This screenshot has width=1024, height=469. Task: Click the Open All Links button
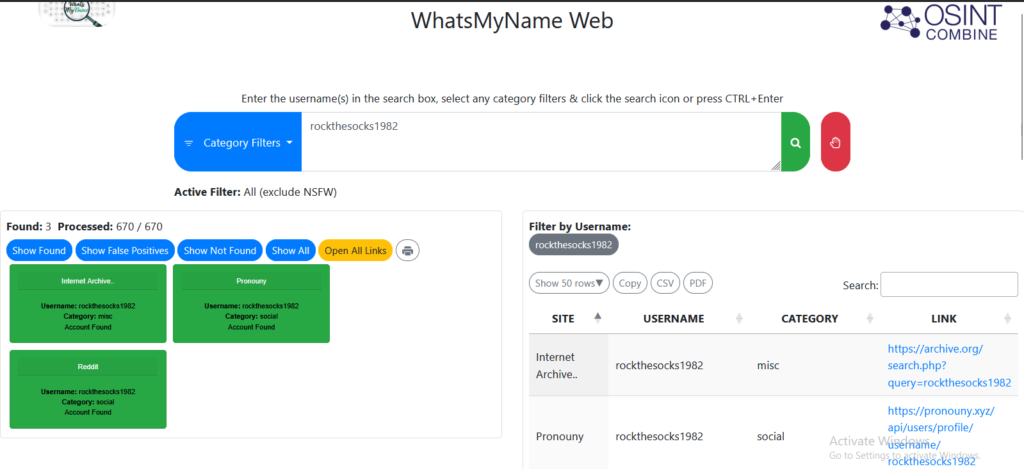355,250
